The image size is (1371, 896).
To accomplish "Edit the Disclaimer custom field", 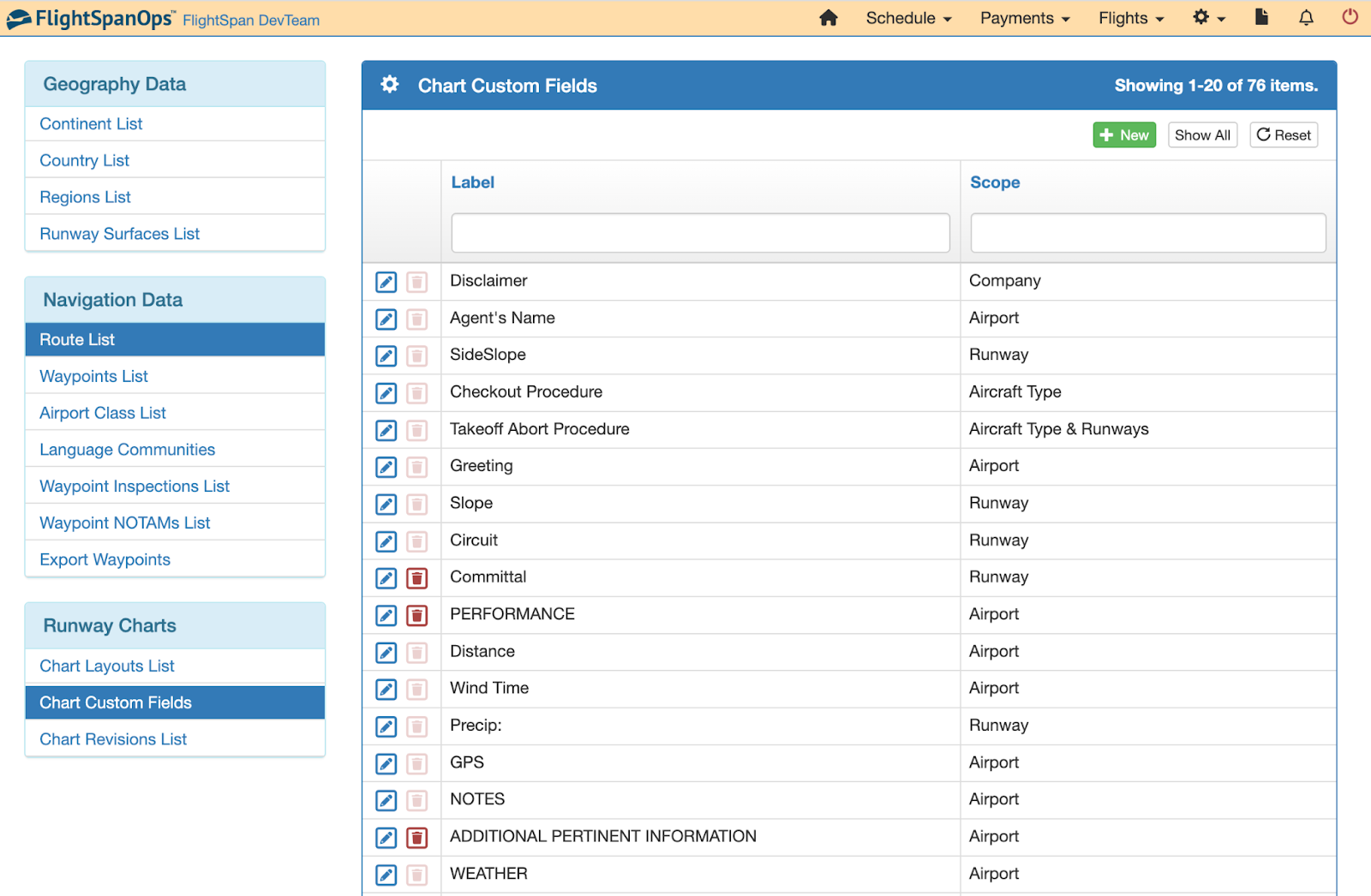I will click(x=385, y=281).
